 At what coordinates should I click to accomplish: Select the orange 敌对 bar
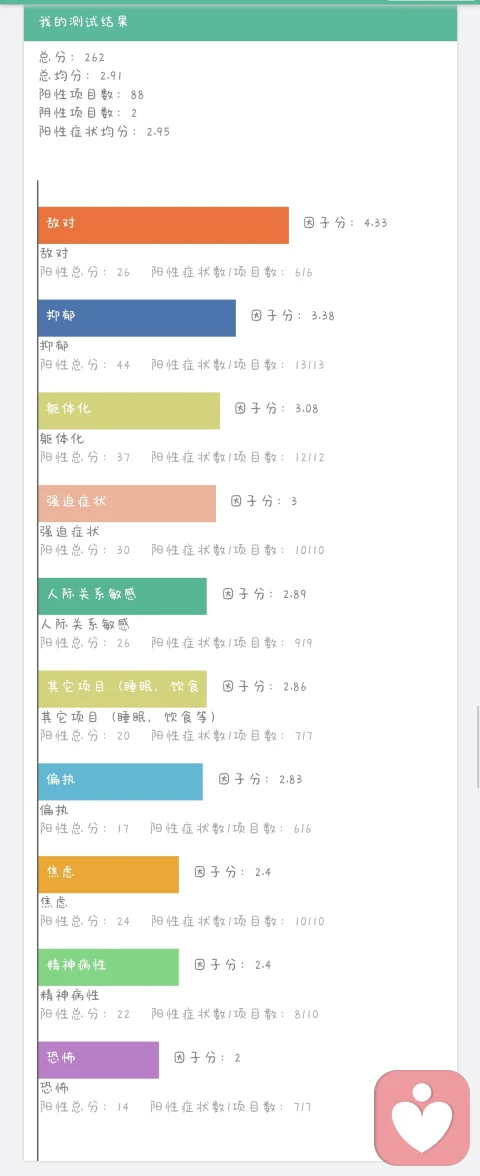tap(164, 225)
